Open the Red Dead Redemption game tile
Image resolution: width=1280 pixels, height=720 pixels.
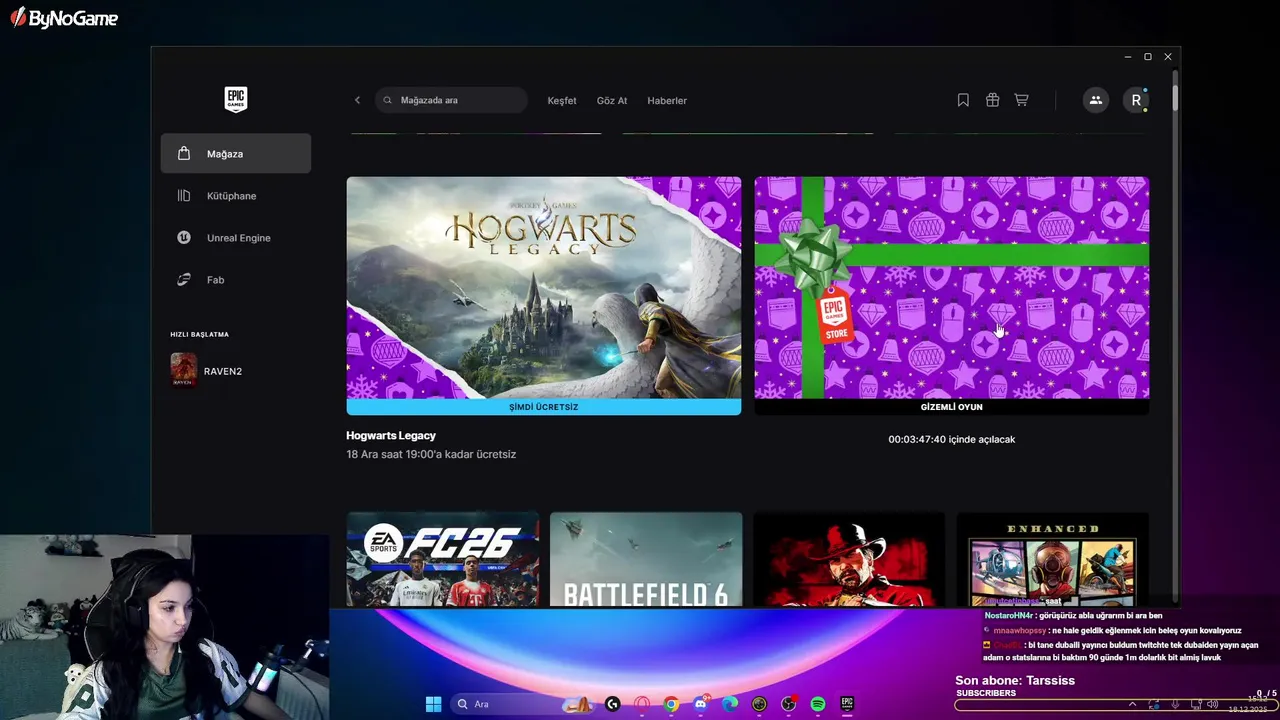(x=849, y=559)
